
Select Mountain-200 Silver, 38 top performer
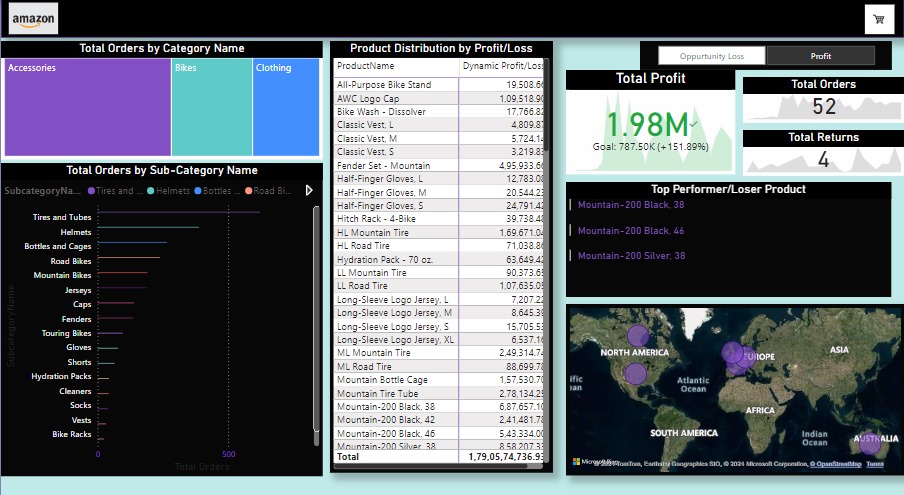click(631, 256)
